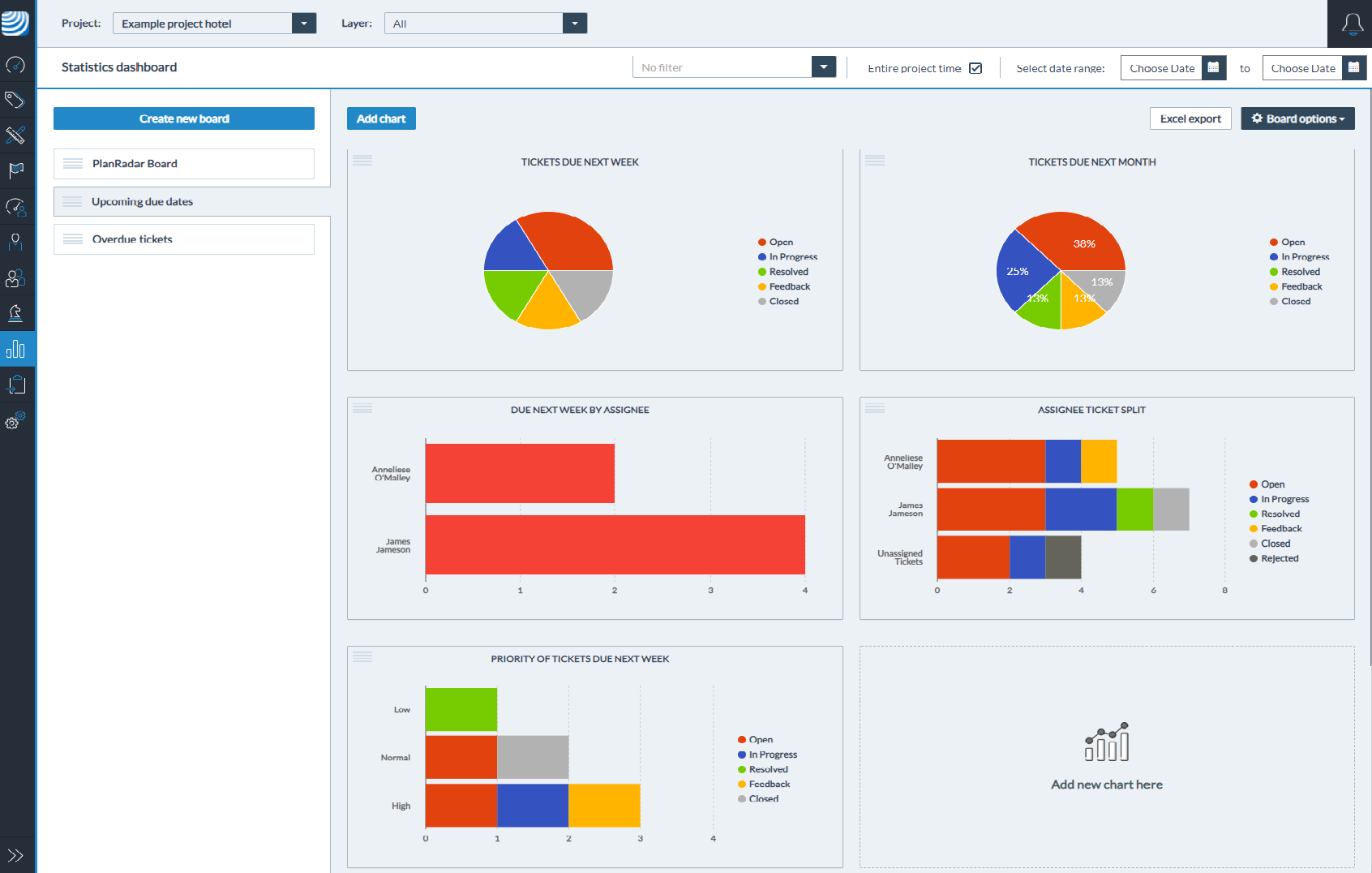The width and height of the screenshot is (1372, 873).
Task: Toggle the Entire project time checkbox
Action: click(975, 68)
